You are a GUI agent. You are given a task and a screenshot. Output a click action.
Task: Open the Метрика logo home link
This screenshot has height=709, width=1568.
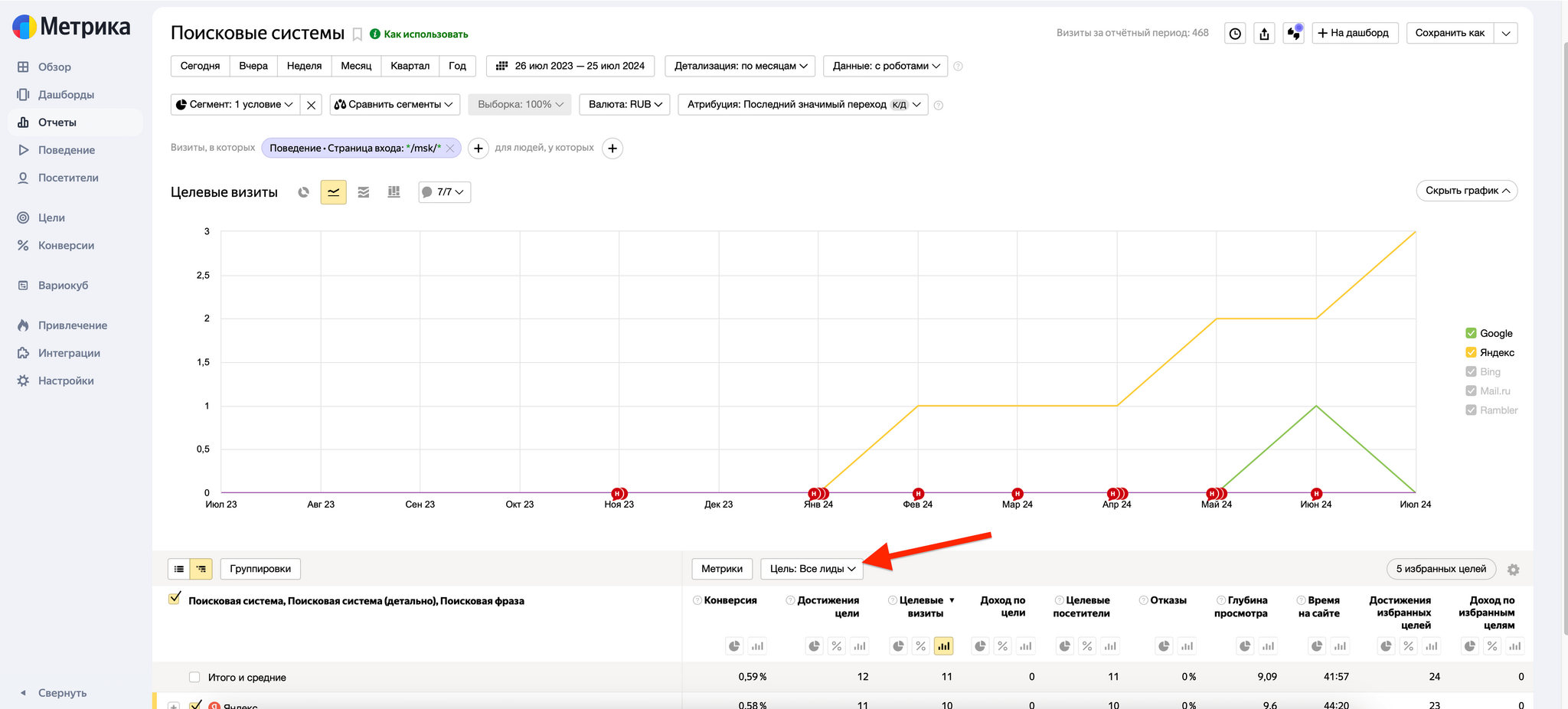click(x=71, y=27)
